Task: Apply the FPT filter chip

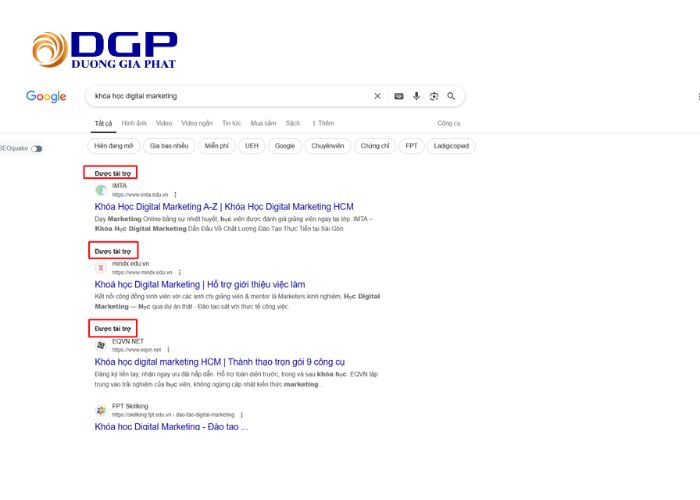Action: (411, 146)
